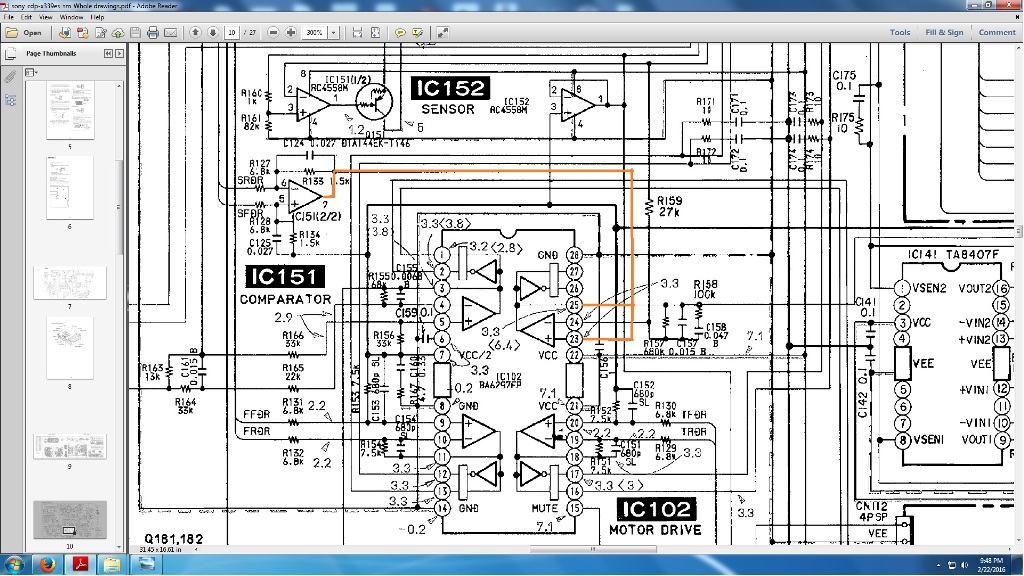Go to previous page with up arrow
The image size is (1024, 576).
(x=195, y=33)
